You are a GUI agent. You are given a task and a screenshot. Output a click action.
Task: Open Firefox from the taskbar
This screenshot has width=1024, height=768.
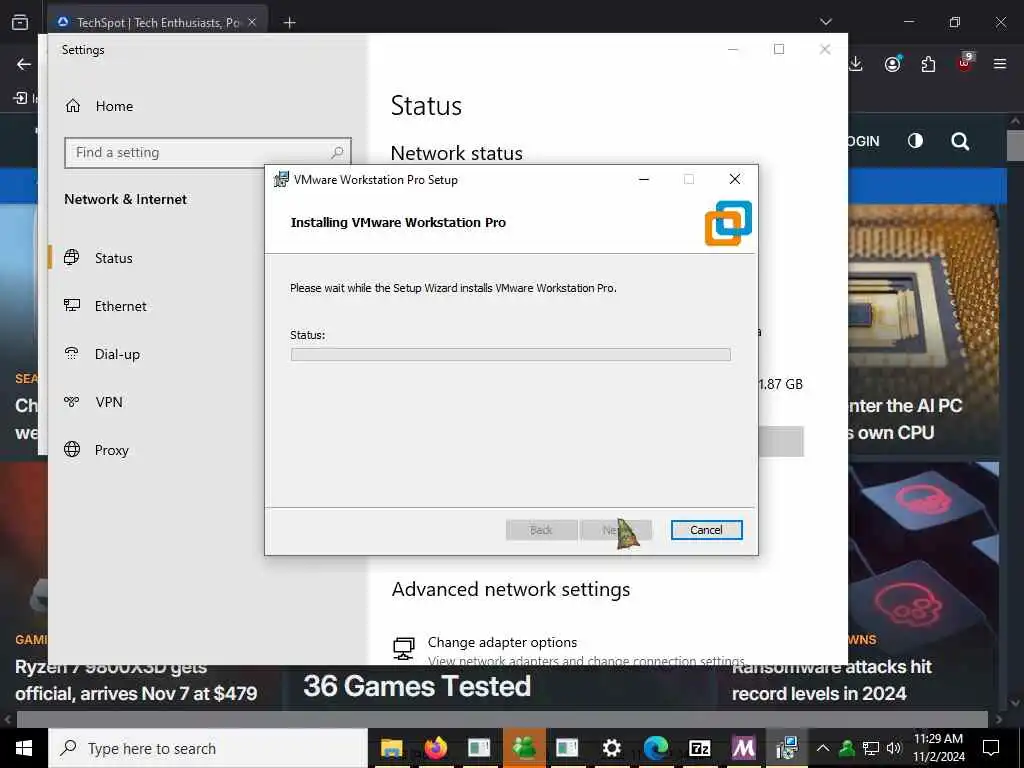coord(436,748)
